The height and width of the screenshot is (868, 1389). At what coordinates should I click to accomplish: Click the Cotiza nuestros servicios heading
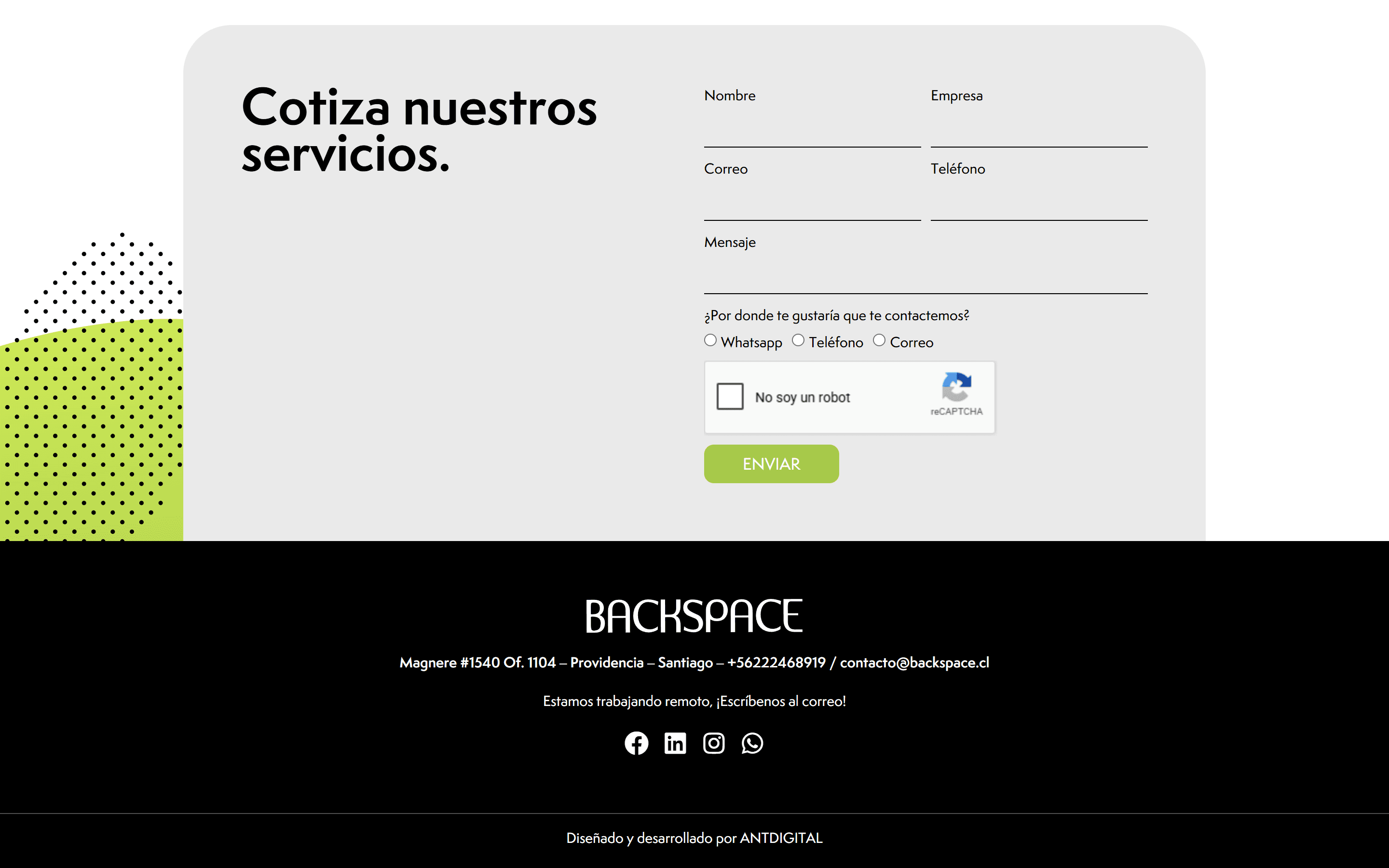[x=419, y=130]
